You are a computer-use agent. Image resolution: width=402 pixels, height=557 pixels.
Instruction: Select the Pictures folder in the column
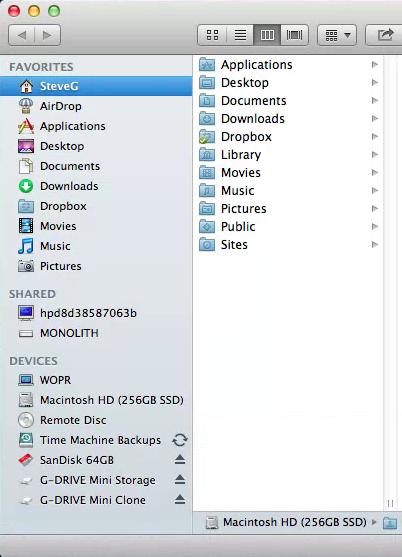288,209
